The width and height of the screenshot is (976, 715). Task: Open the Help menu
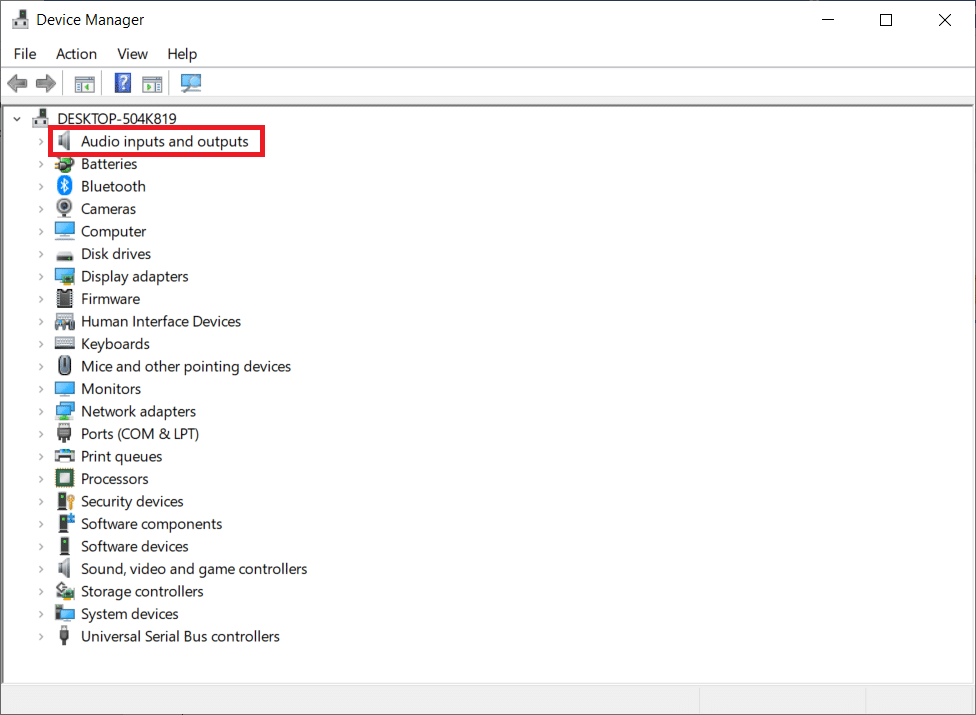click(x=182, y=54)
